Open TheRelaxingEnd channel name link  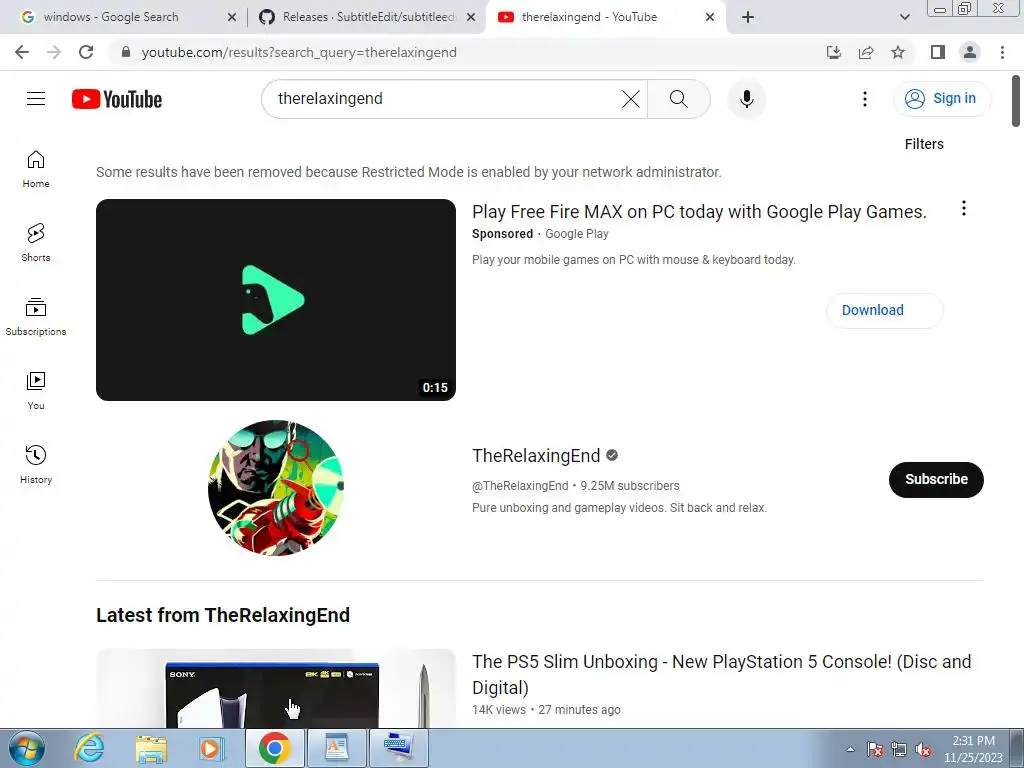click(x=536, y=455)
